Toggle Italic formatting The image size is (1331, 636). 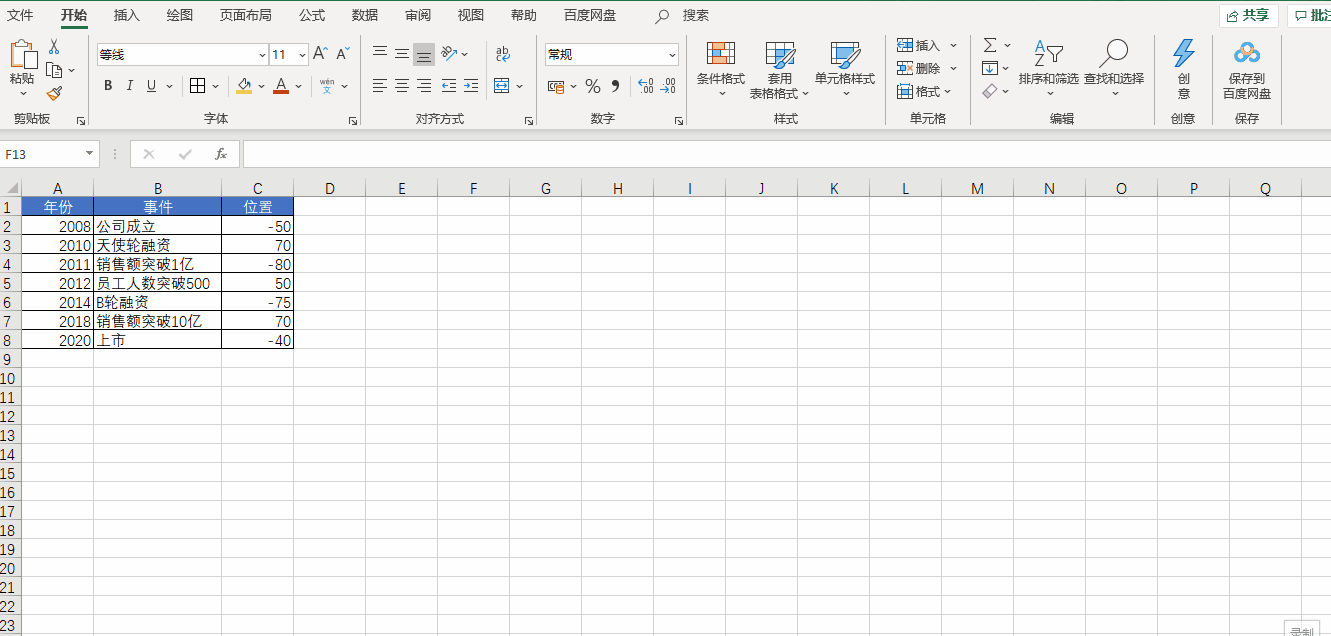130,86
